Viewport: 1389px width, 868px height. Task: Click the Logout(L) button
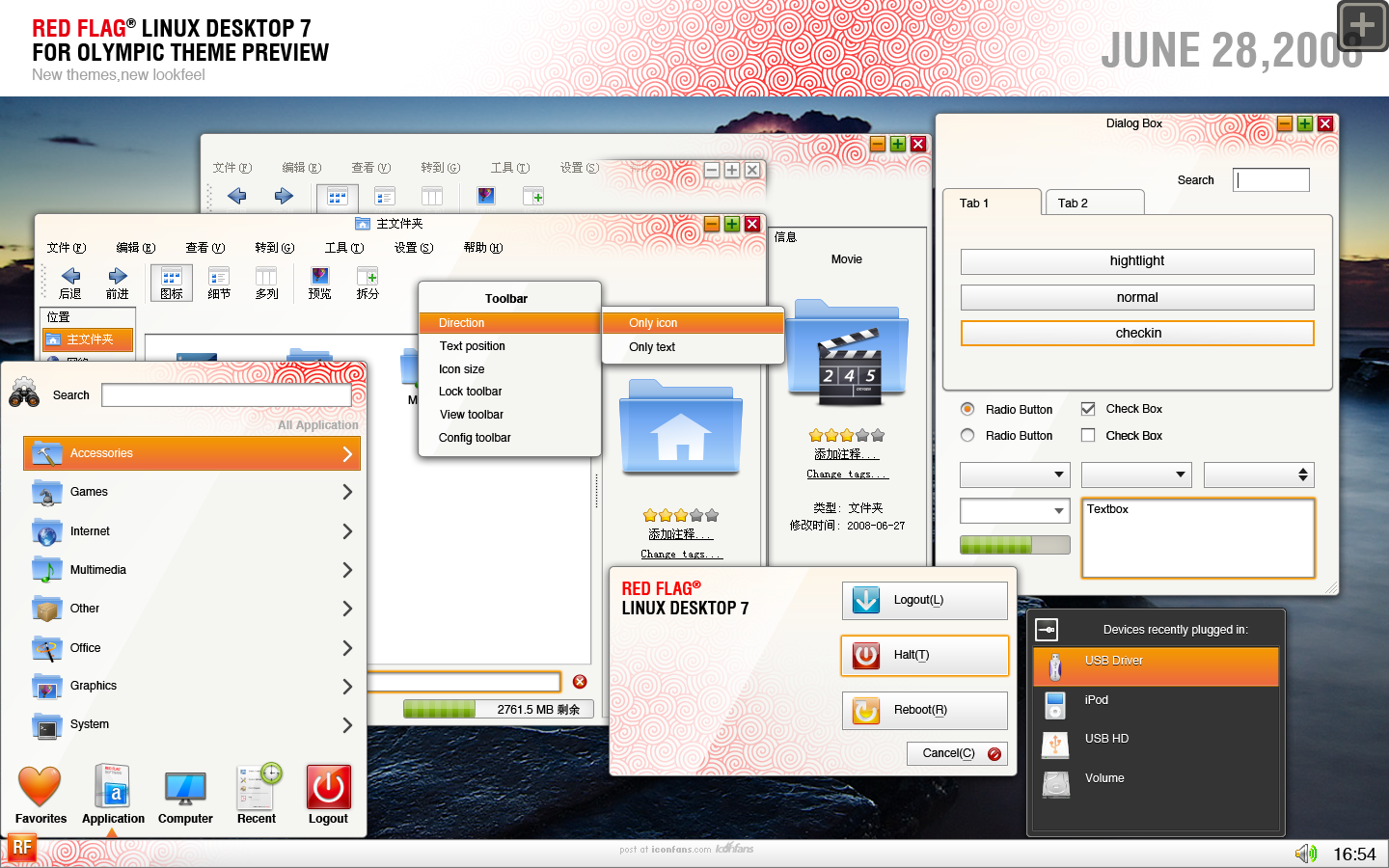click(x=925, y=601)
